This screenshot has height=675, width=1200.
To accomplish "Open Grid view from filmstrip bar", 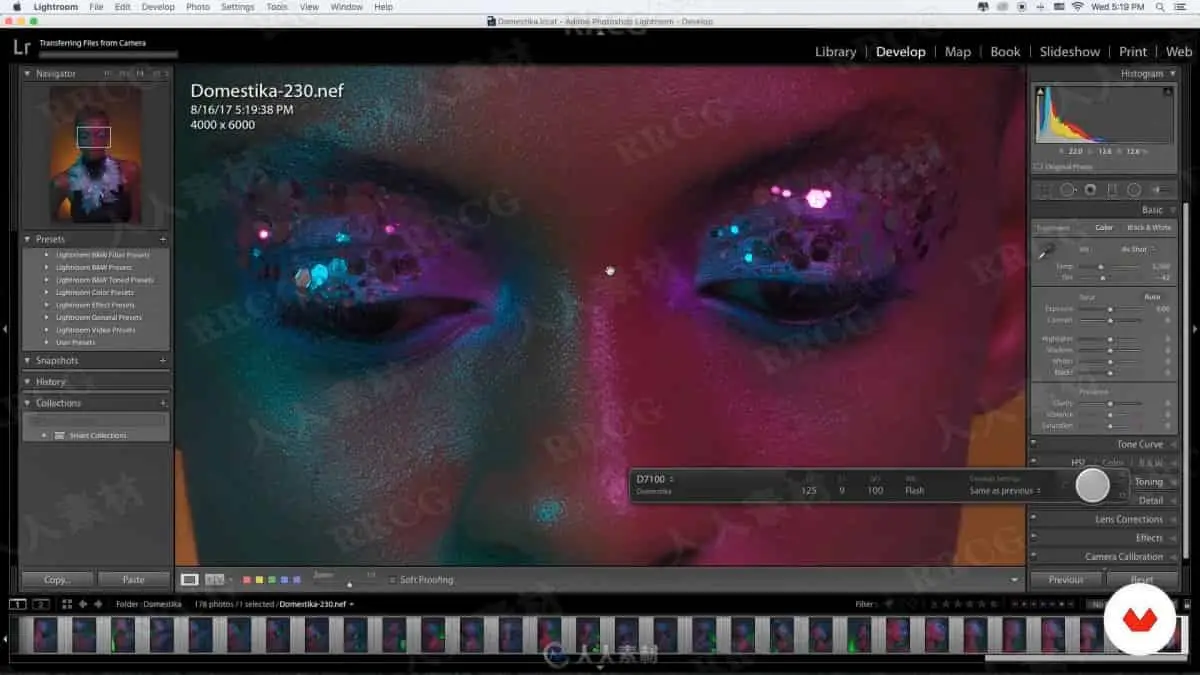I will point(67,604).
